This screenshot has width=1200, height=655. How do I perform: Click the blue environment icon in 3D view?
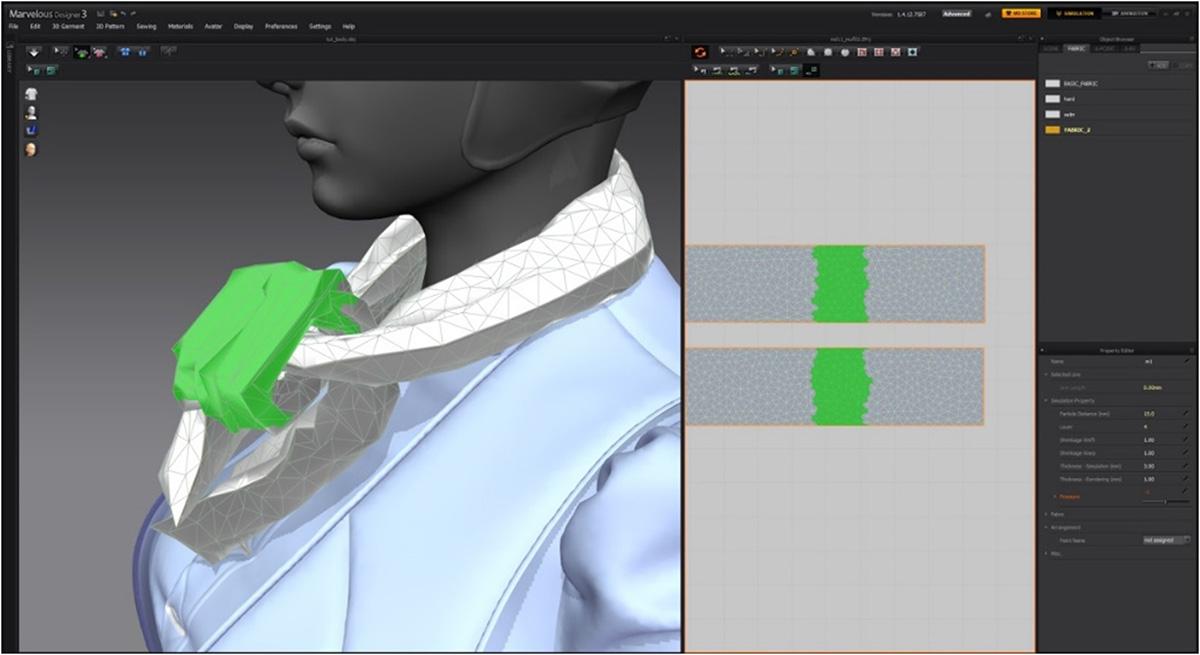click(31, 130)
